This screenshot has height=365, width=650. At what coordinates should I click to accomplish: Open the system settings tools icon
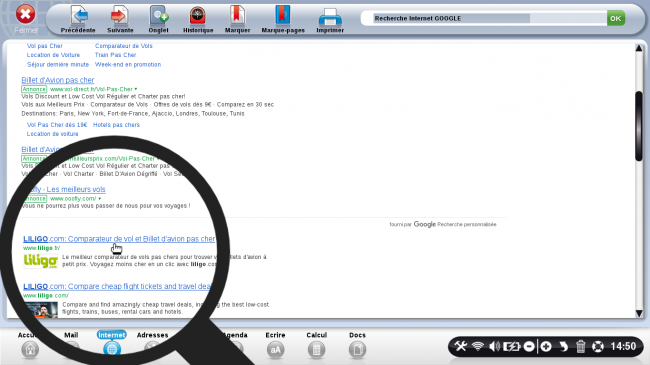pyautogui.click(x=461, y=346)
